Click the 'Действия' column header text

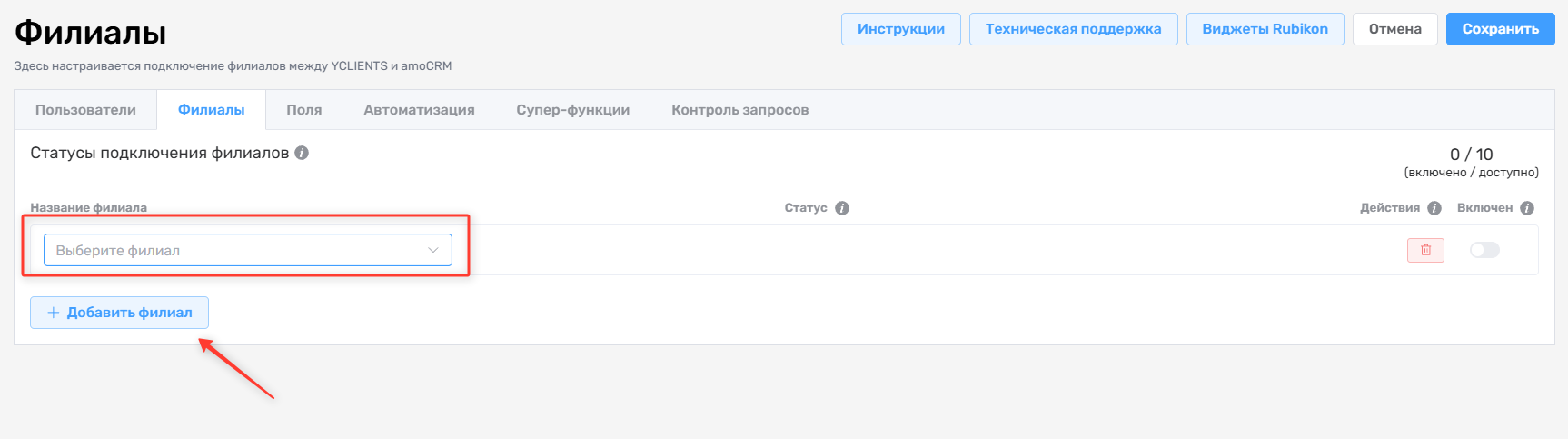(x=1390, y=208)
